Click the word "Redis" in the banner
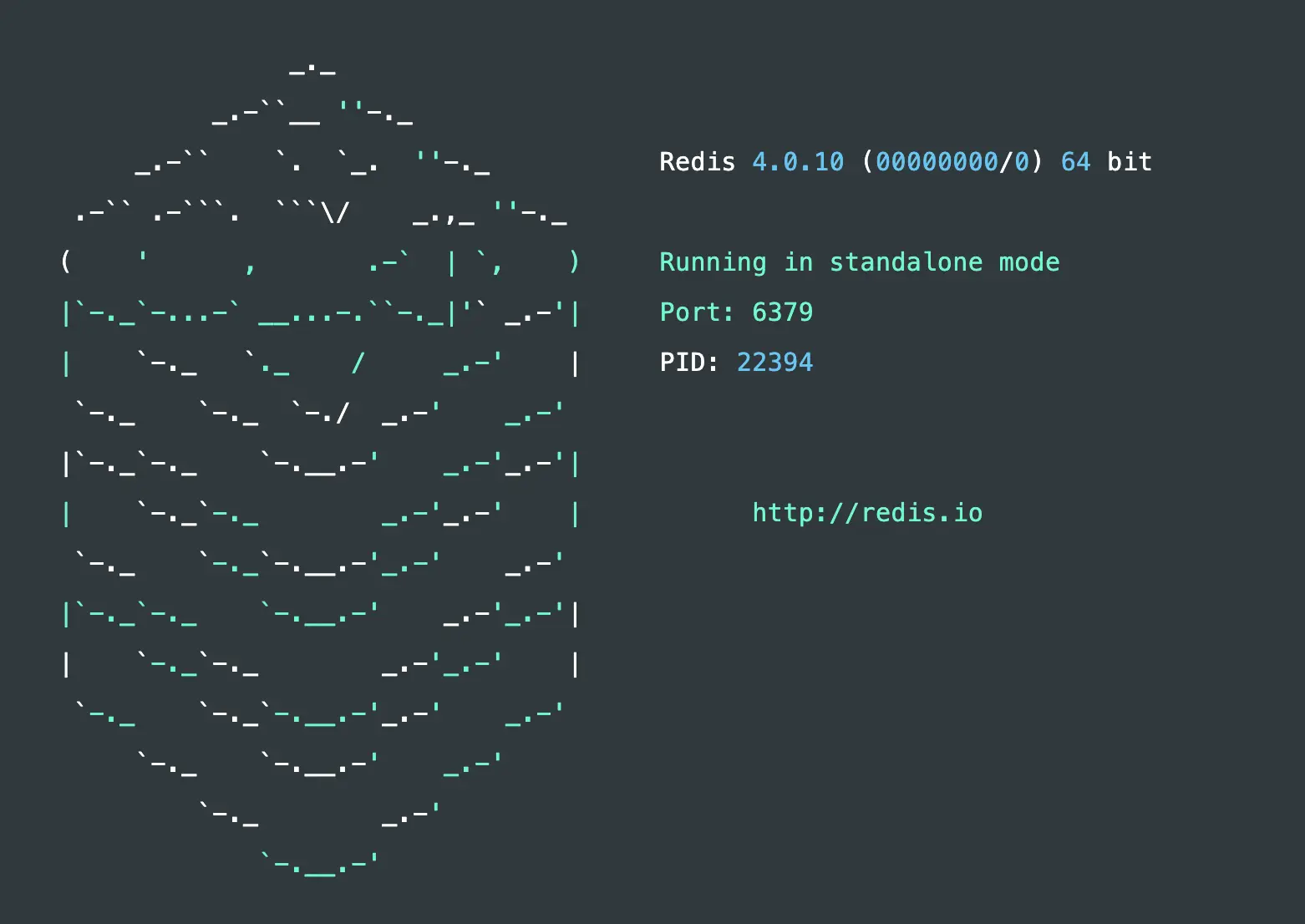 pos(698,162)
